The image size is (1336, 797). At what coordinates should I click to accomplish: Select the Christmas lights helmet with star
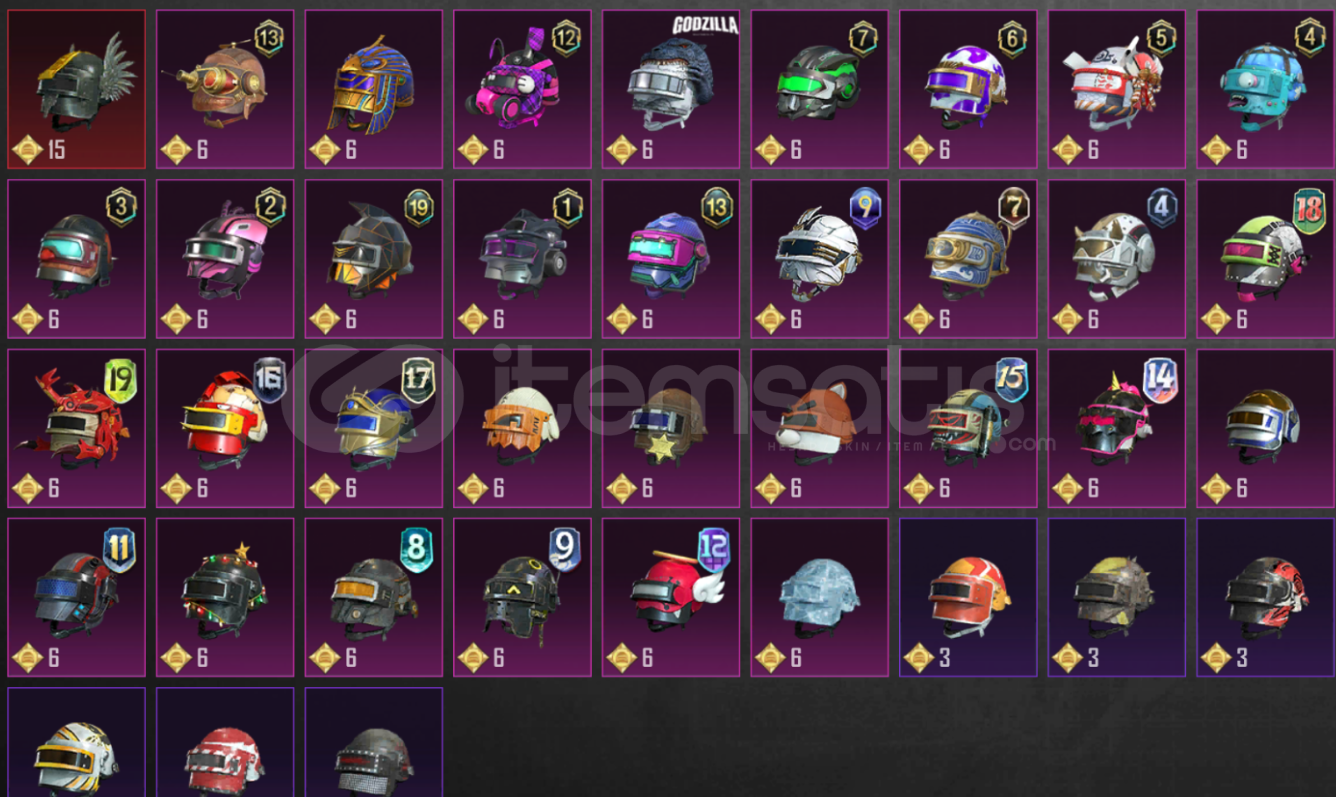[x=225, y=597]
